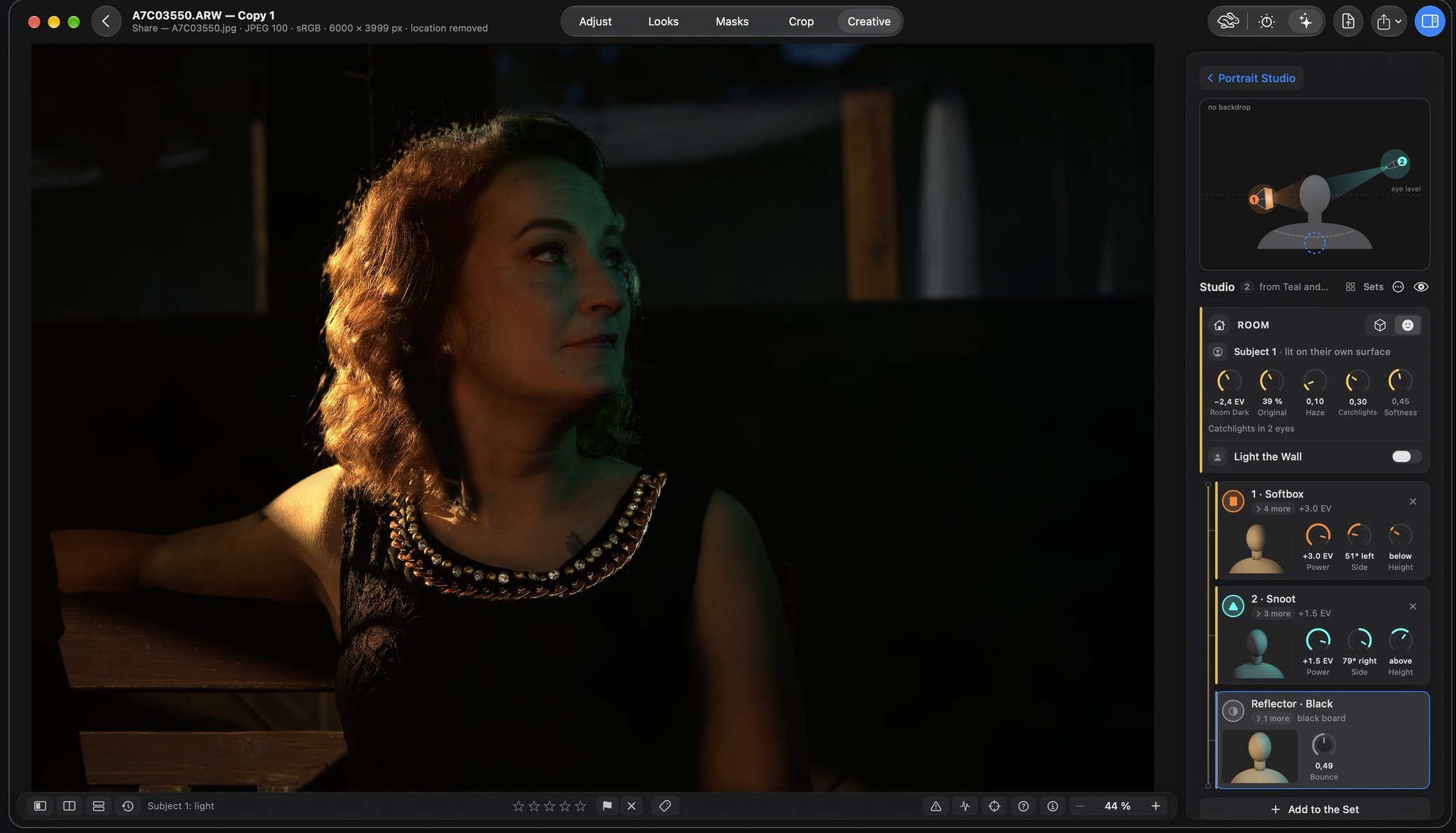Open the Studio more options ellipsis
Screen dimensions: 1456x833
coord(1398,287)
